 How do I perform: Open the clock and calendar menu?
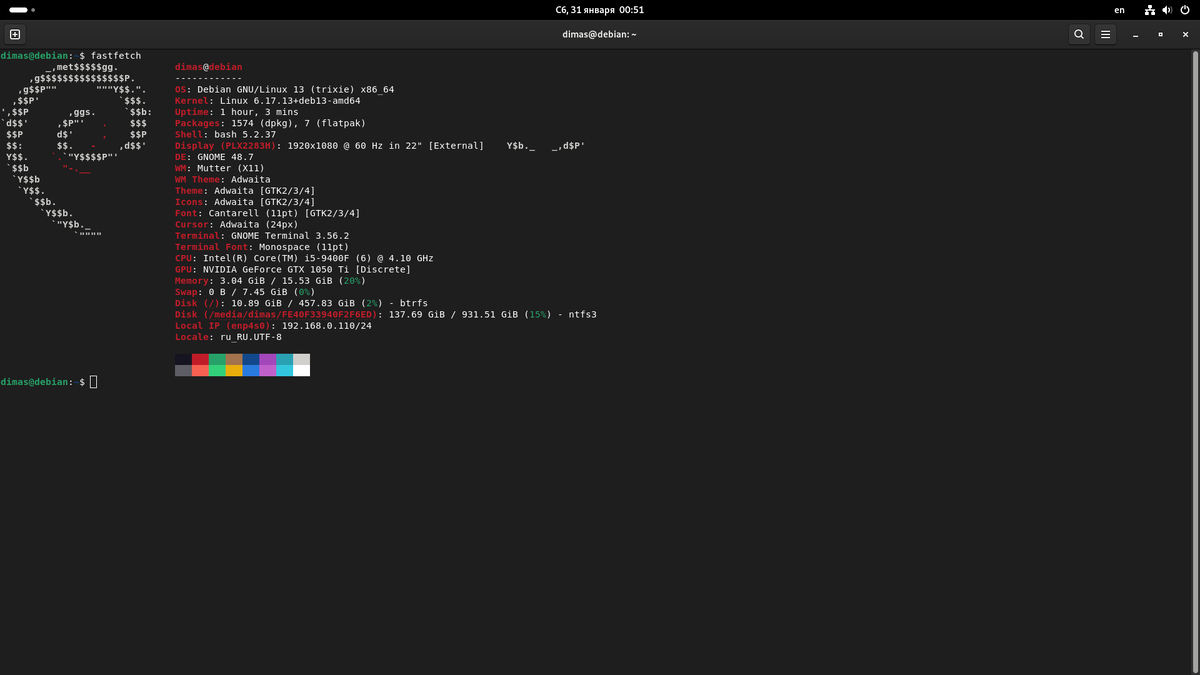click(x=599, y=10)
